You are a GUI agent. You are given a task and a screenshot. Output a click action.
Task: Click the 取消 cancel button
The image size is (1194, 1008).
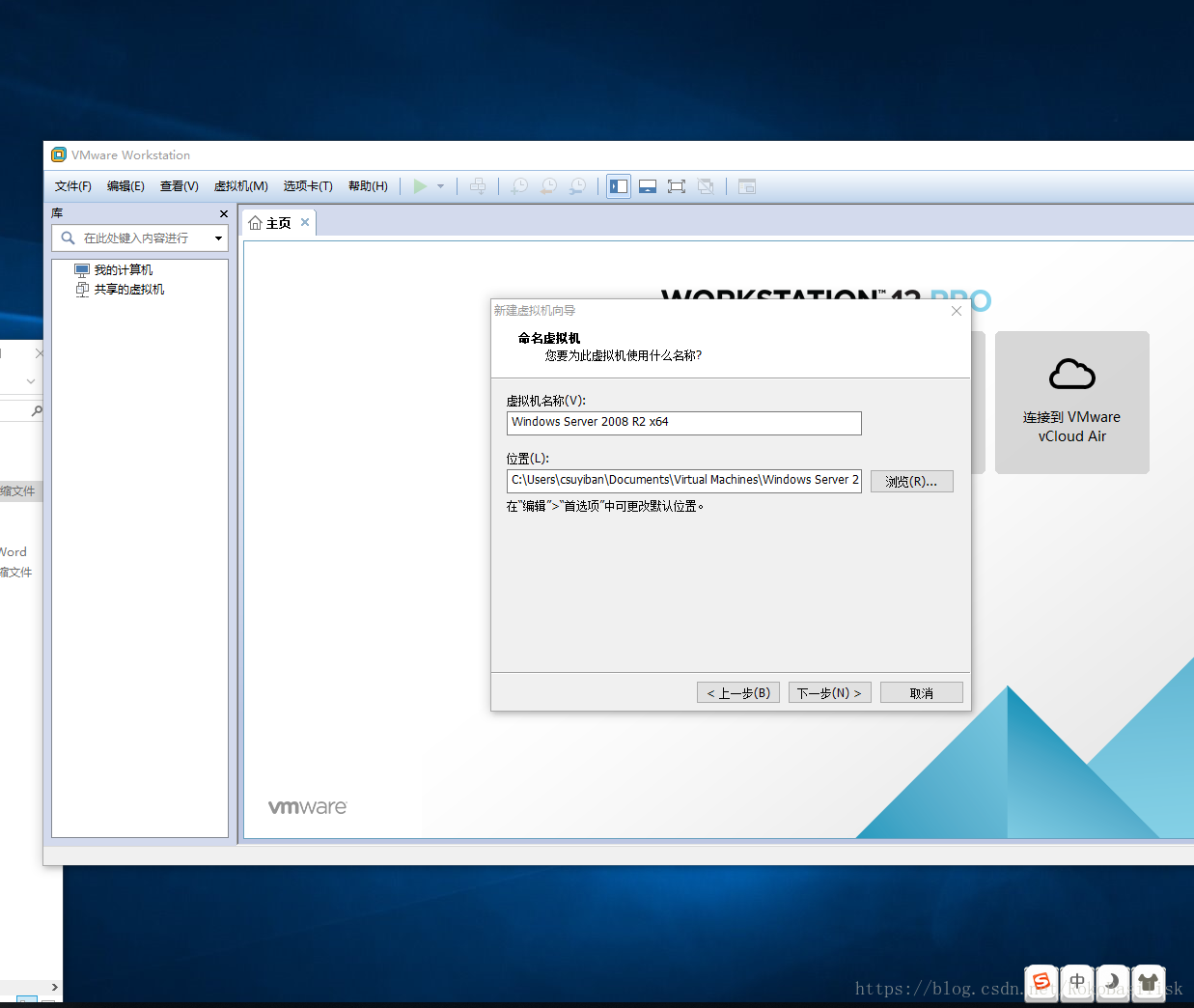922,692
